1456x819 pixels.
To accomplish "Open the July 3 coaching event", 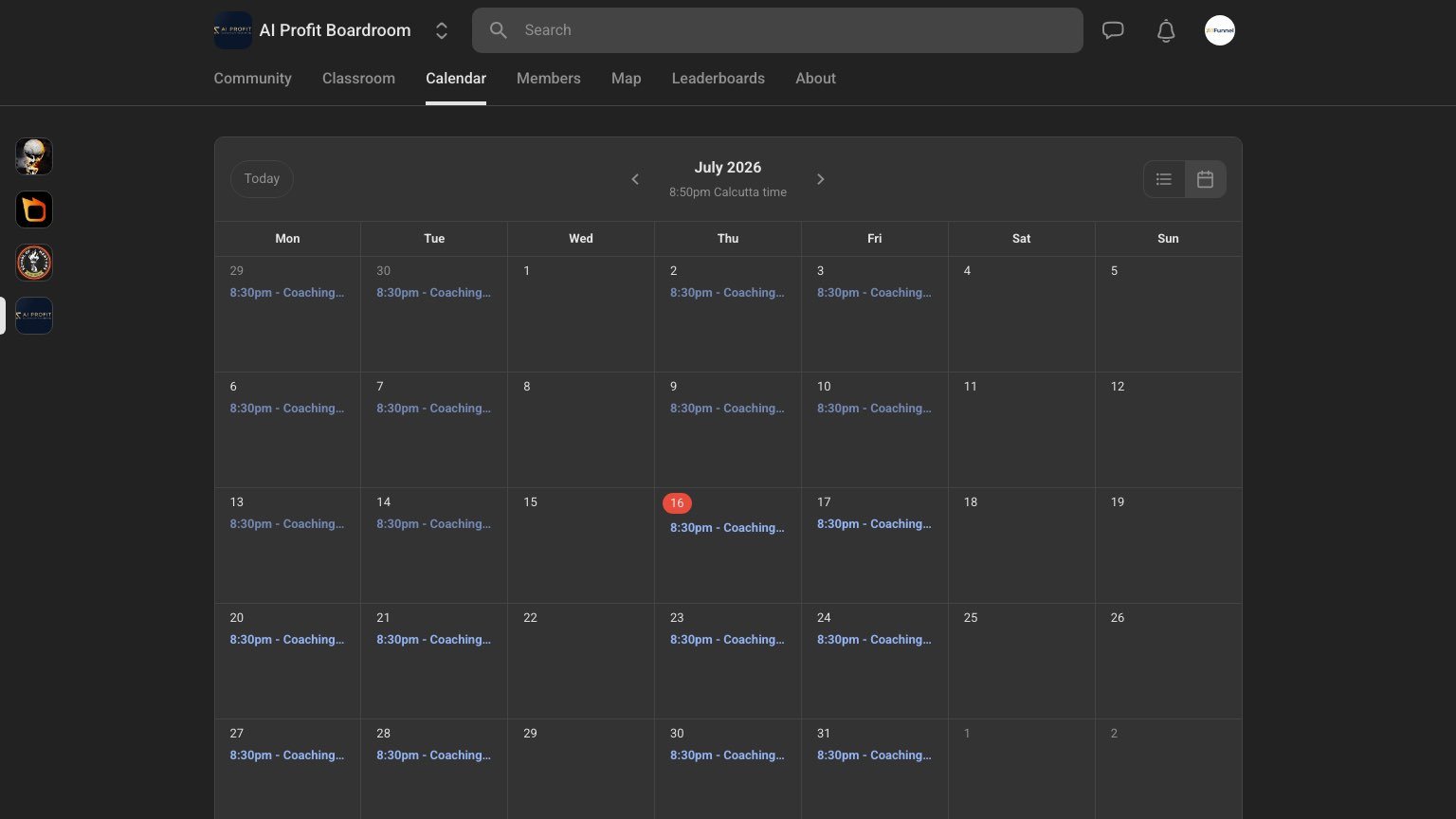I will click(x=874, y=293).
